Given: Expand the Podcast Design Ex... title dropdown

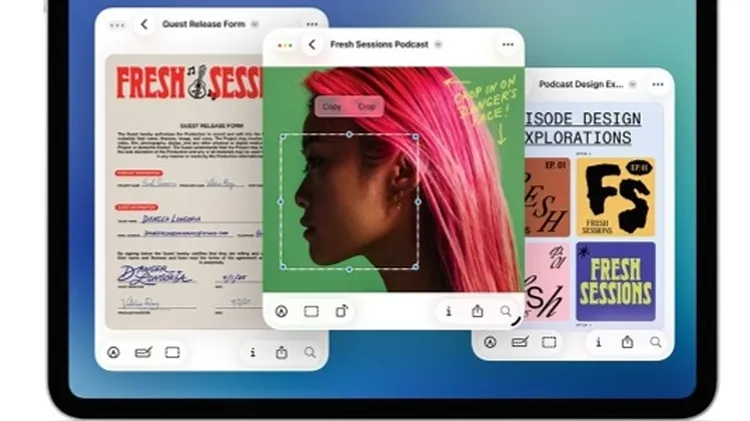Looking at the screenshot, I should coord(632,84).
